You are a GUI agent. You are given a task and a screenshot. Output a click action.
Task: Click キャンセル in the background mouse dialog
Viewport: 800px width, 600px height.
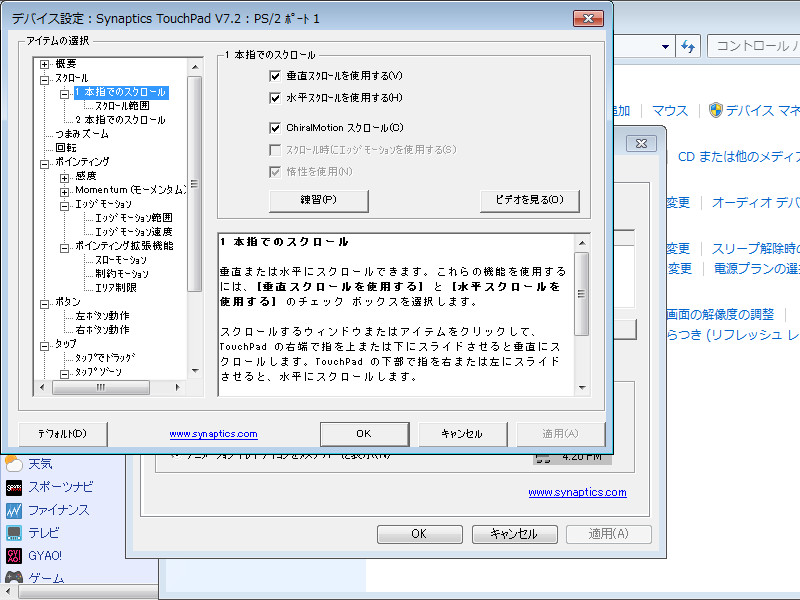point(514,534)
